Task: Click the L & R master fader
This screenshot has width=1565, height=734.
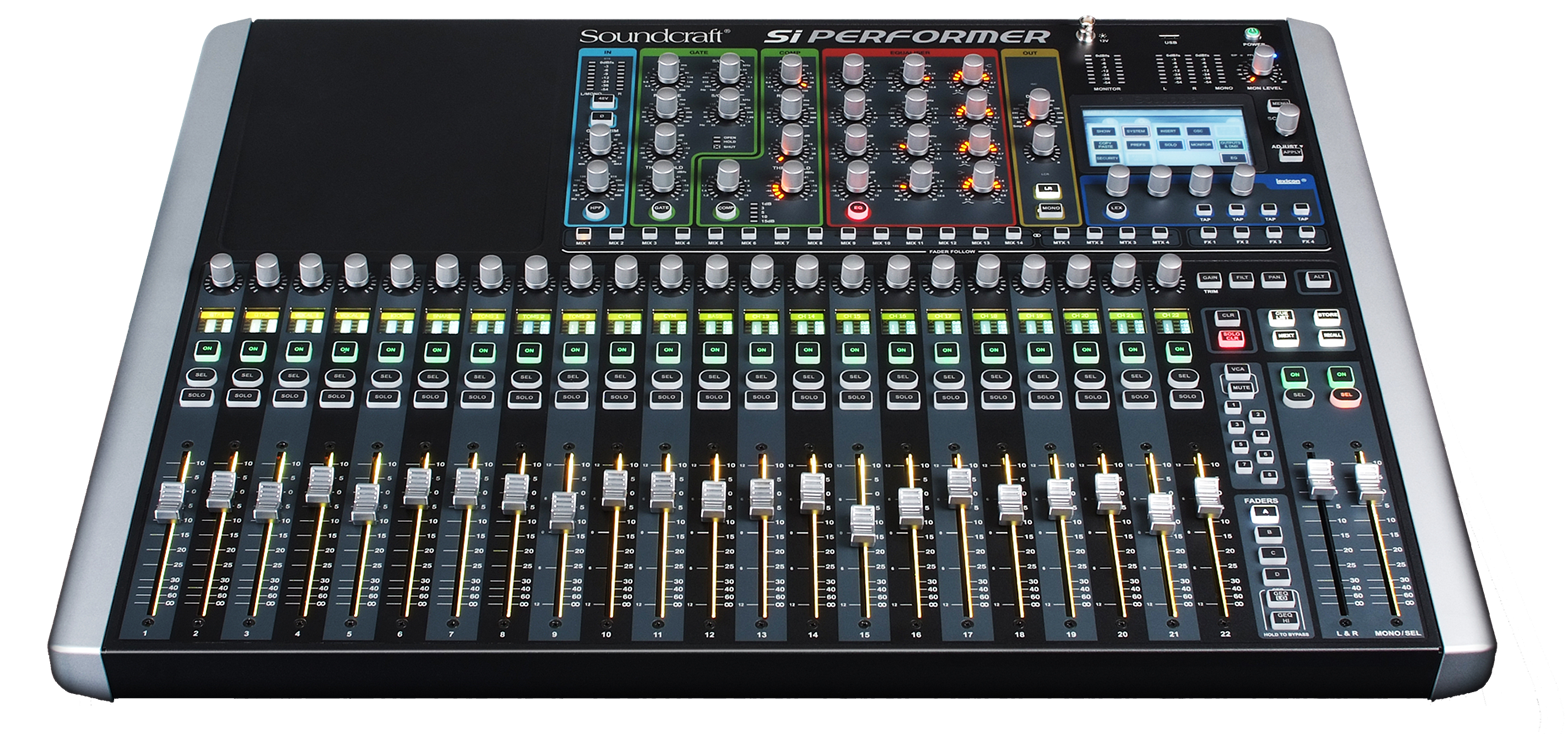Action: coord(1321,478)
